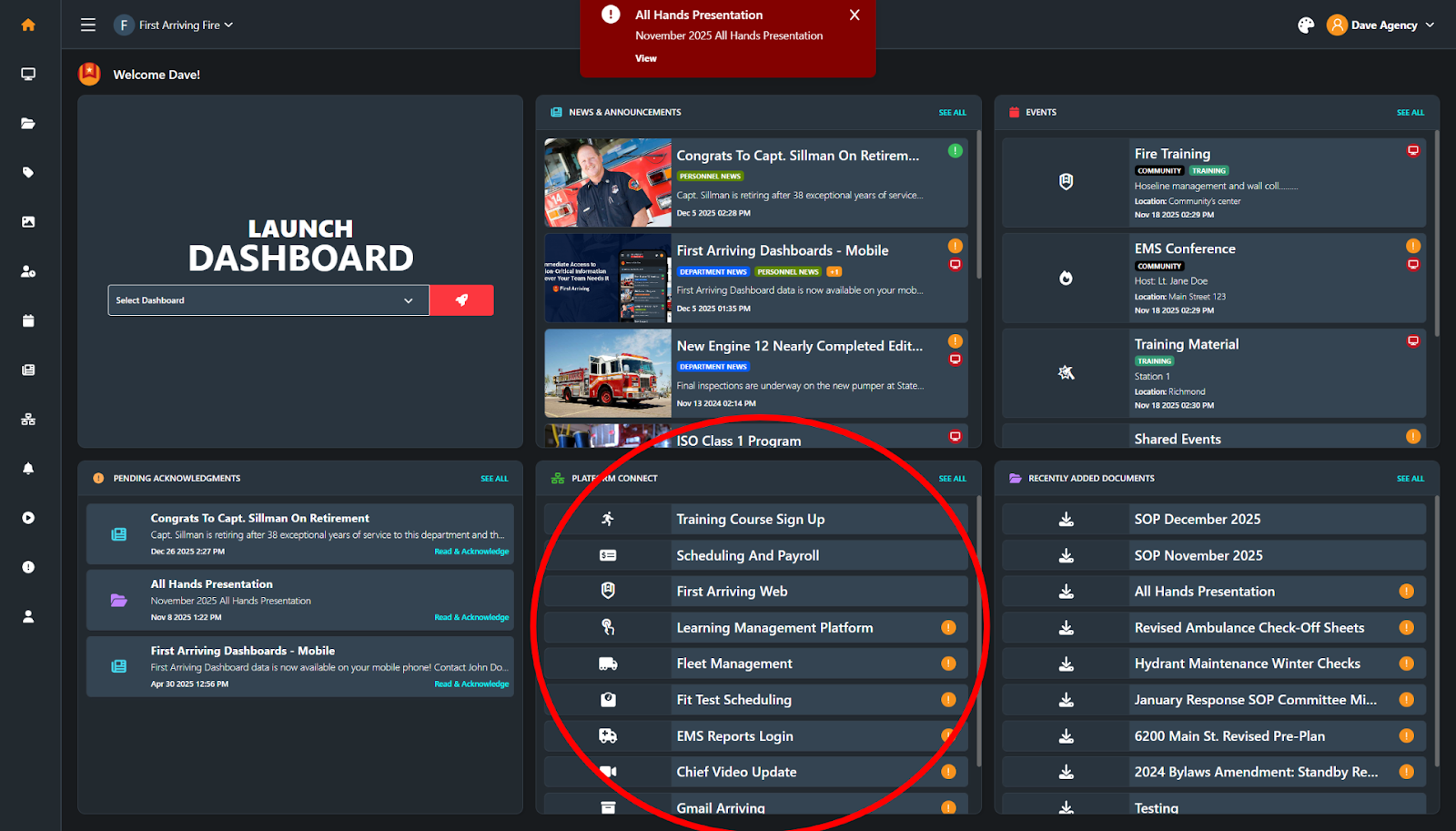Click red comment badge on Fire Training event

coord(1413,151)
